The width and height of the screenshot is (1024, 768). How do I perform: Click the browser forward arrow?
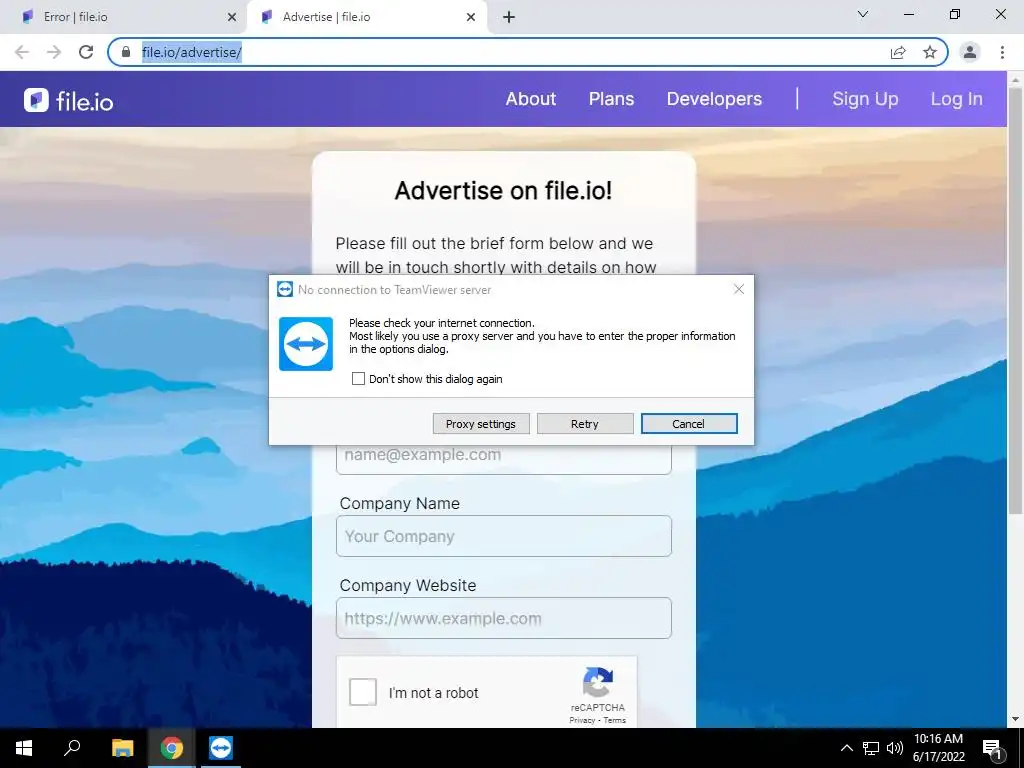click(54, 52)
